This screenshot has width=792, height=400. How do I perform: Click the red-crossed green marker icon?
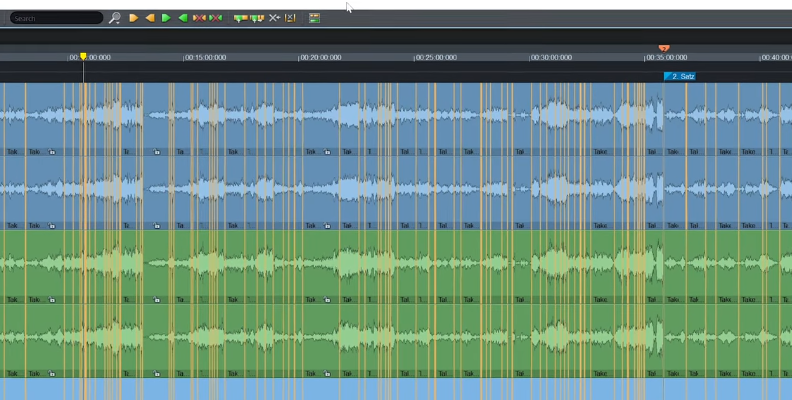tap(215, 18)
